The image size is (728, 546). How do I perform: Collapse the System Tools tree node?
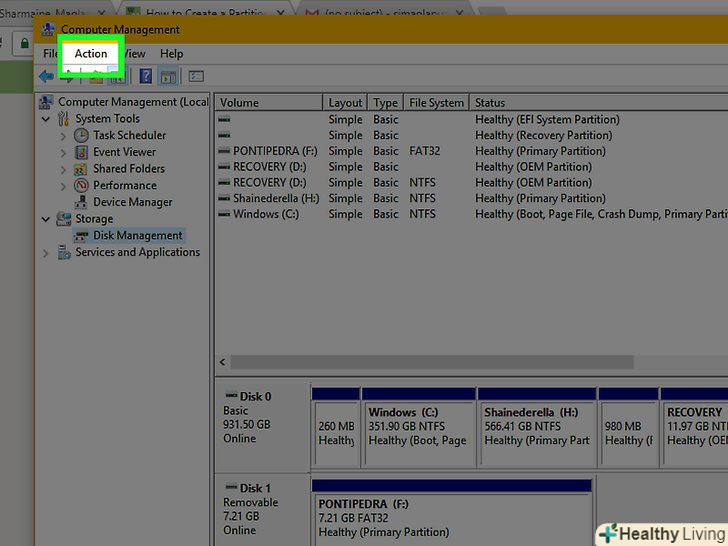pyautogui.click(x=46, y=119)
